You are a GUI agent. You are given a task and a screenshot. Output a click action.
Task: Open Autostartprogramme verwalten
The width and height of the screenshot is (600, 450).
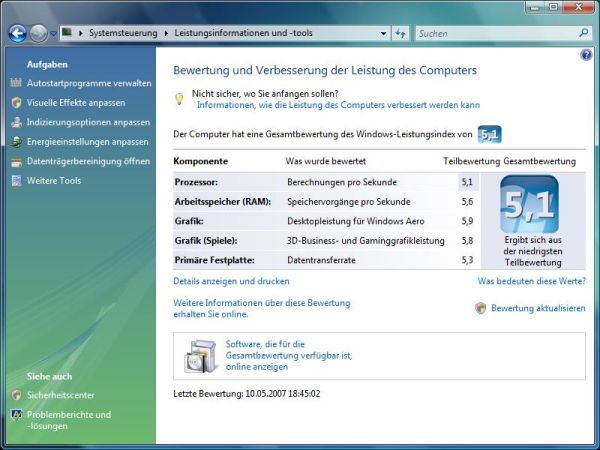pyautogui.click(x=89, y=83)
